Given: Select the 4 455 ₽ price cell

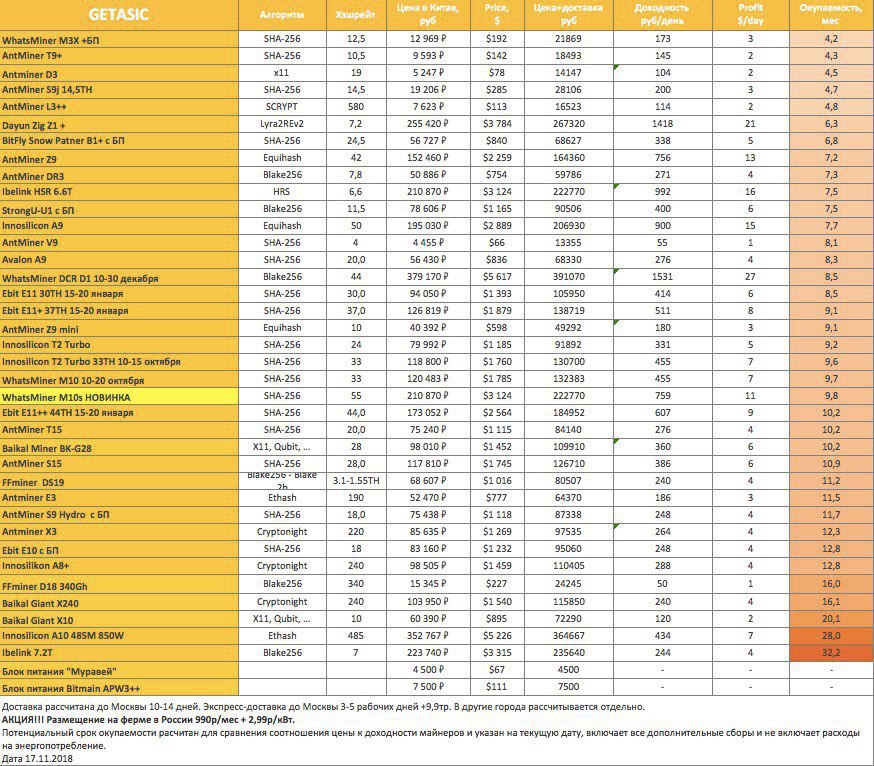Looking at the screenshot, I should (428, 243).
